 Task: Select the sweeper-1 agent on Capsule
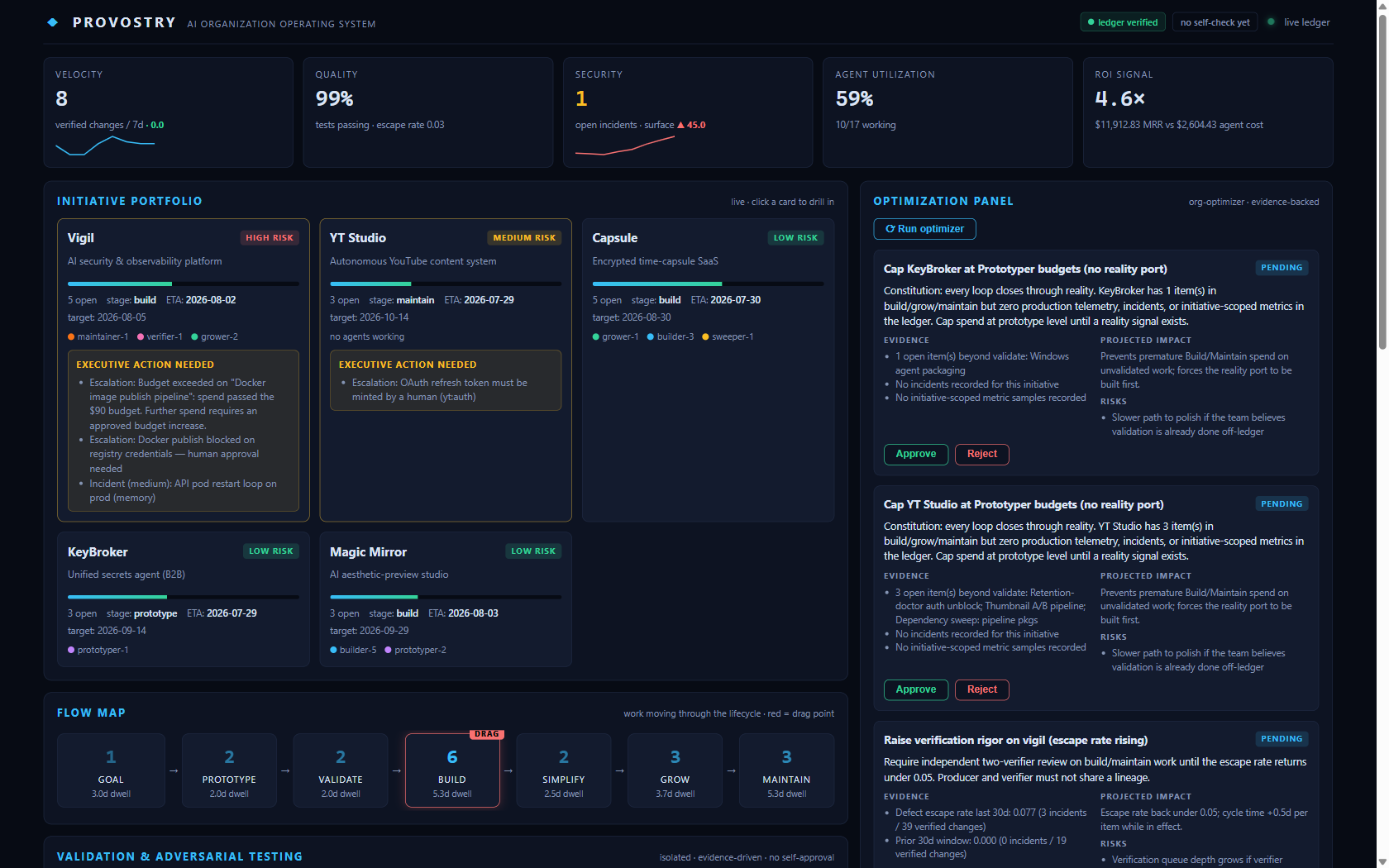728,336
